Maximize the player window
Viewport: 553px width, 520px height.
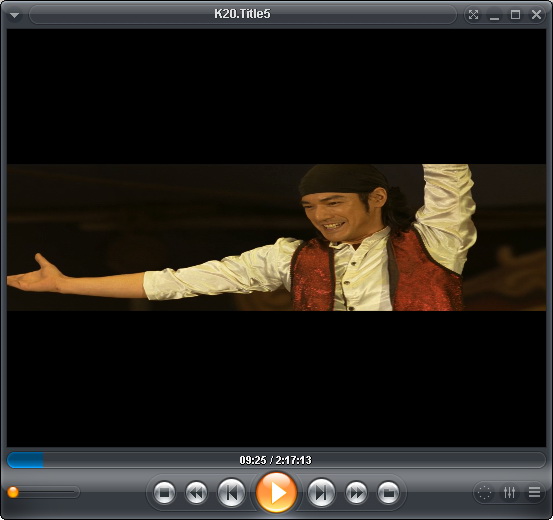click(515, 14)
